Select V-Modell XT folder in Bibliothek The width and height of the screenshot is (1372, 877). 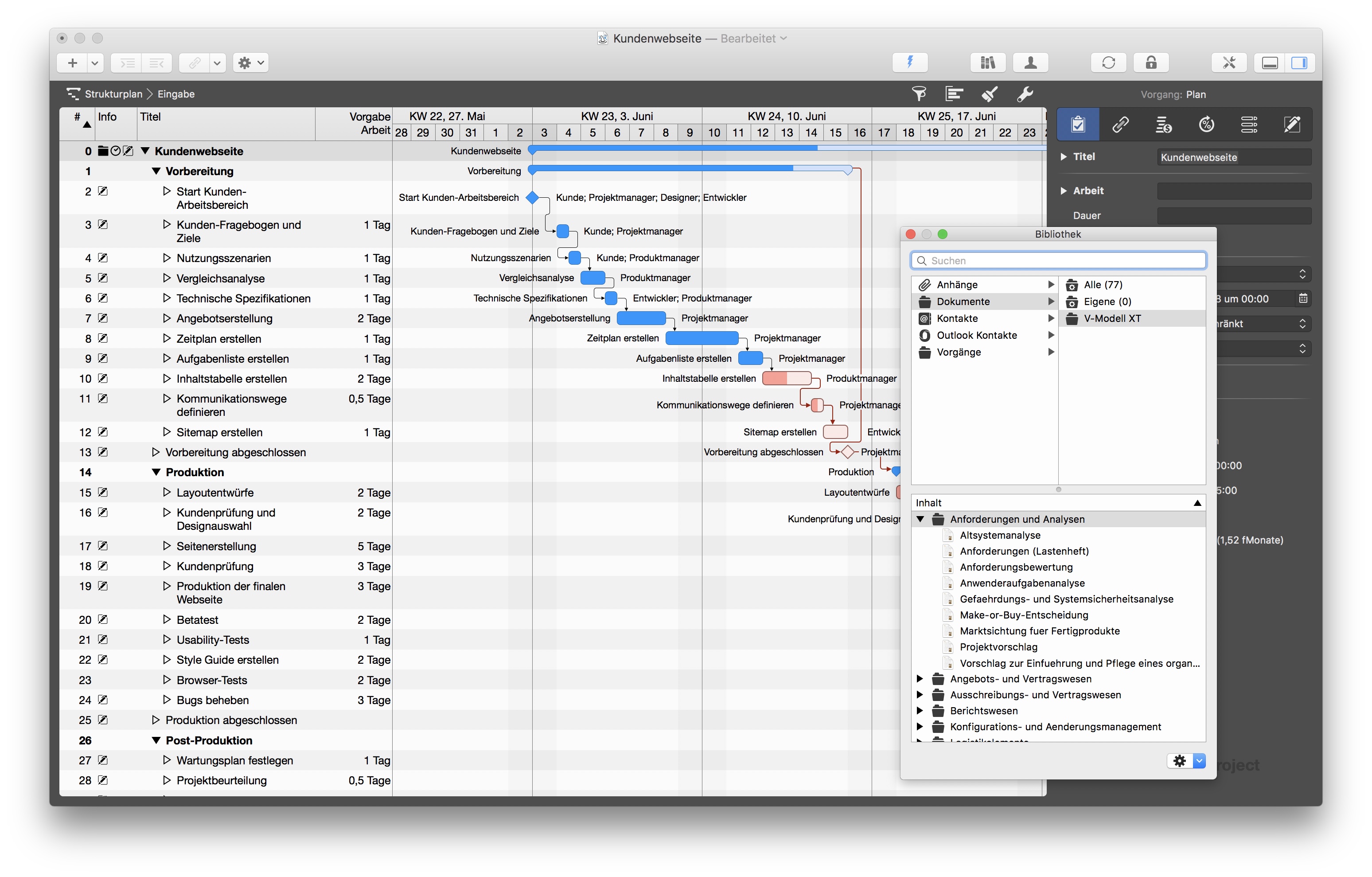click(x=1132, y=318)
